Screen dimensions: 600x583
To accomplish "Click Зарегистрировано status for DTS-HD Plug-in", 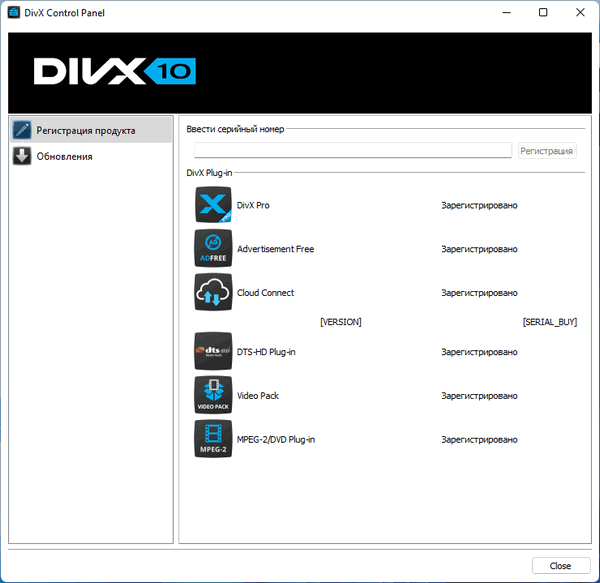I will [479, 352].
